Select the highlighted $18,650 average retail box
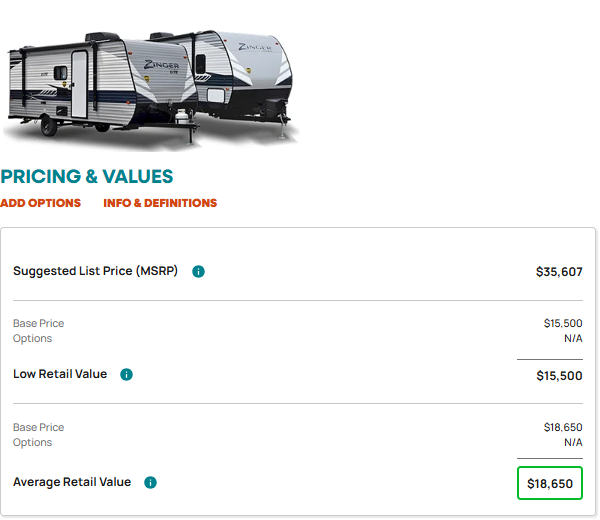This screenshot has height=520, width=600. click(550, 483)
